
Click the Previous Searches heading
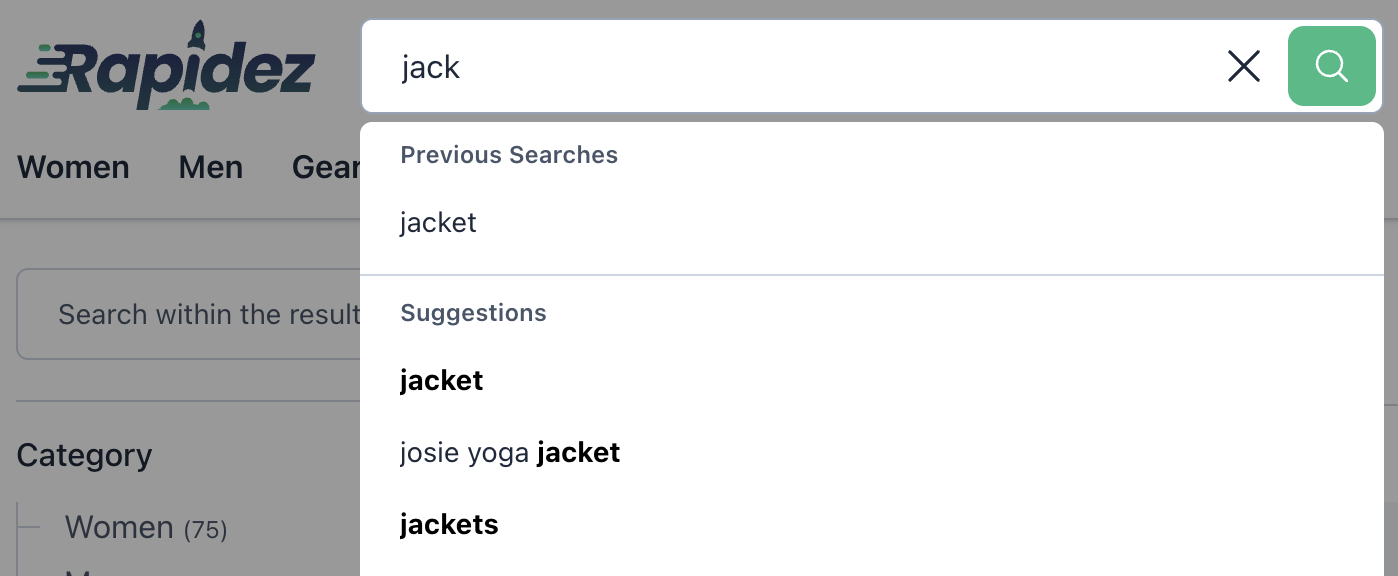pyautogui.click(x=509, y=155)
